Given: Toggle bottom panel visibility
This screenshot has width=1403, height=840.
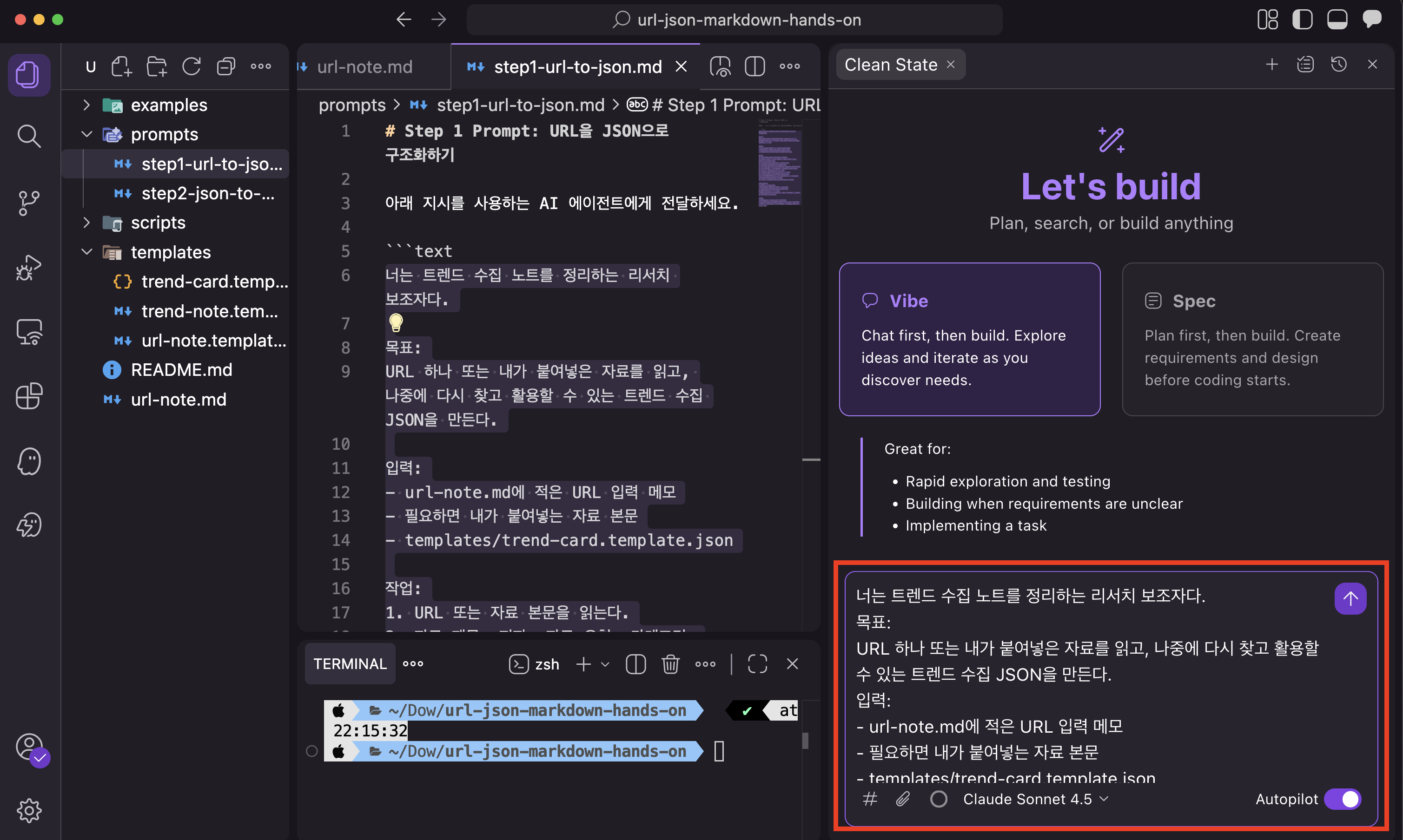Looking at the screenshot, I should [1337, 20].
